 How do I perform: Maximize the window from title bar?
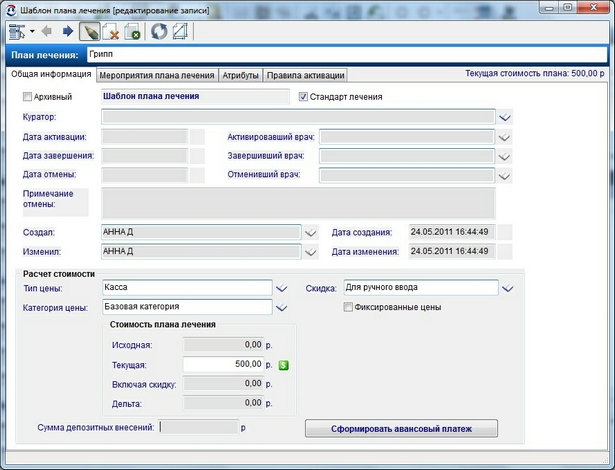coord(568,7)
